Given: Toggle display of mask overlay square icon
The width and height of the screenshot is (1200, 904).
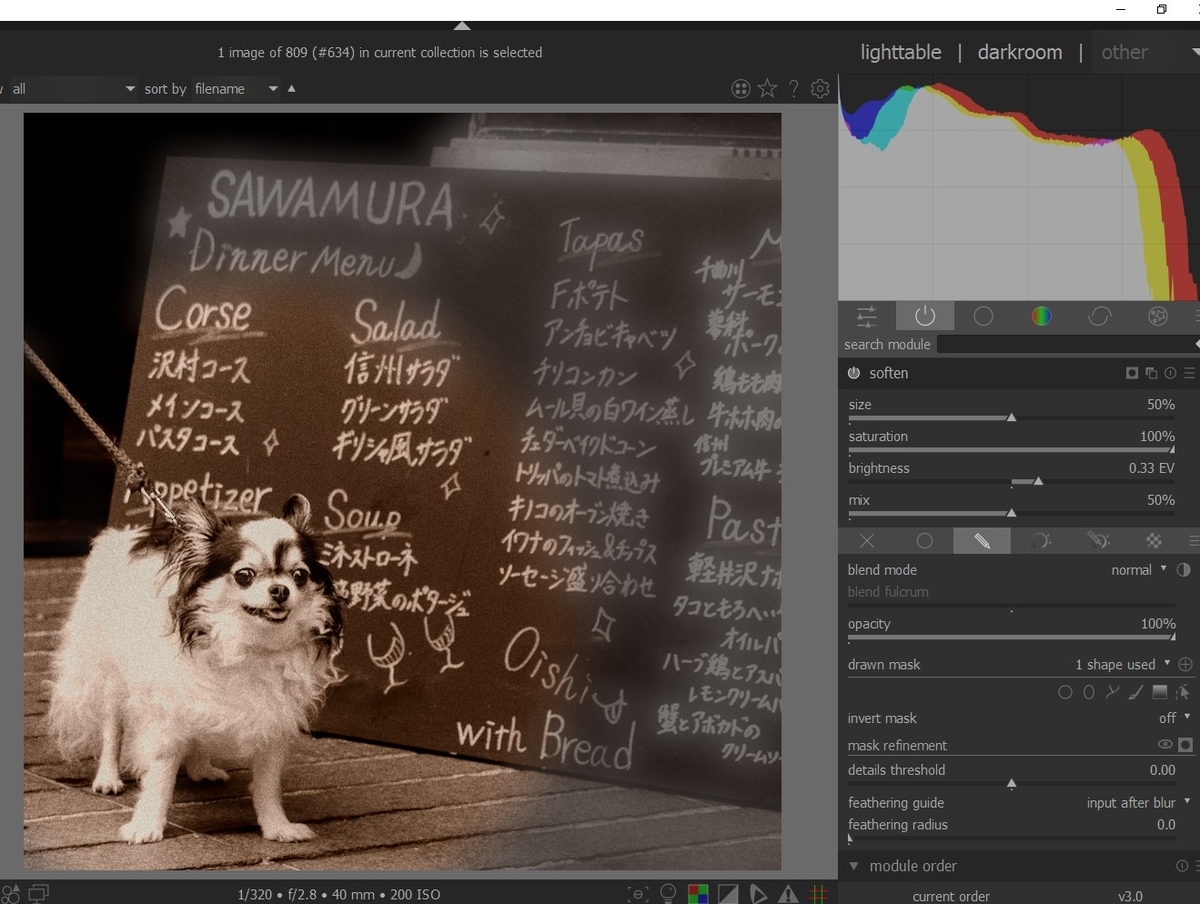Looking at the screenshot, I should (x=1186, y=745).
